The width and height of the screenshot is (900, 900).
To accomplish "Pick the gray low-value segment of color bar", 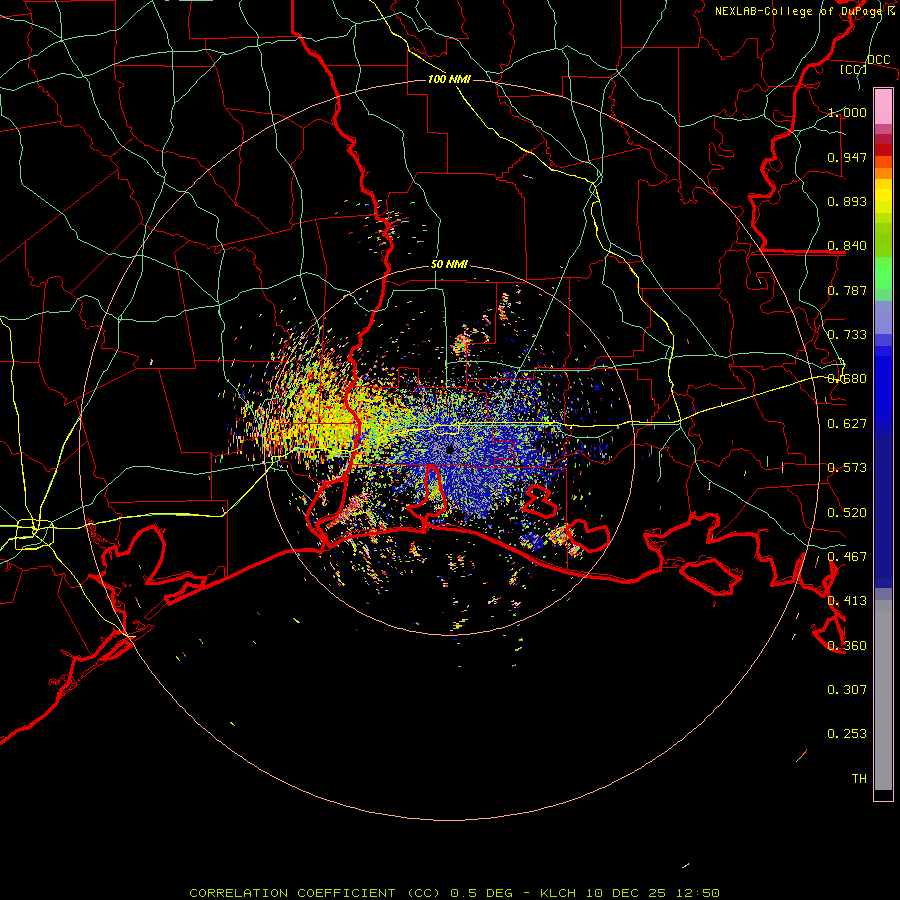I will click(883, 695).
